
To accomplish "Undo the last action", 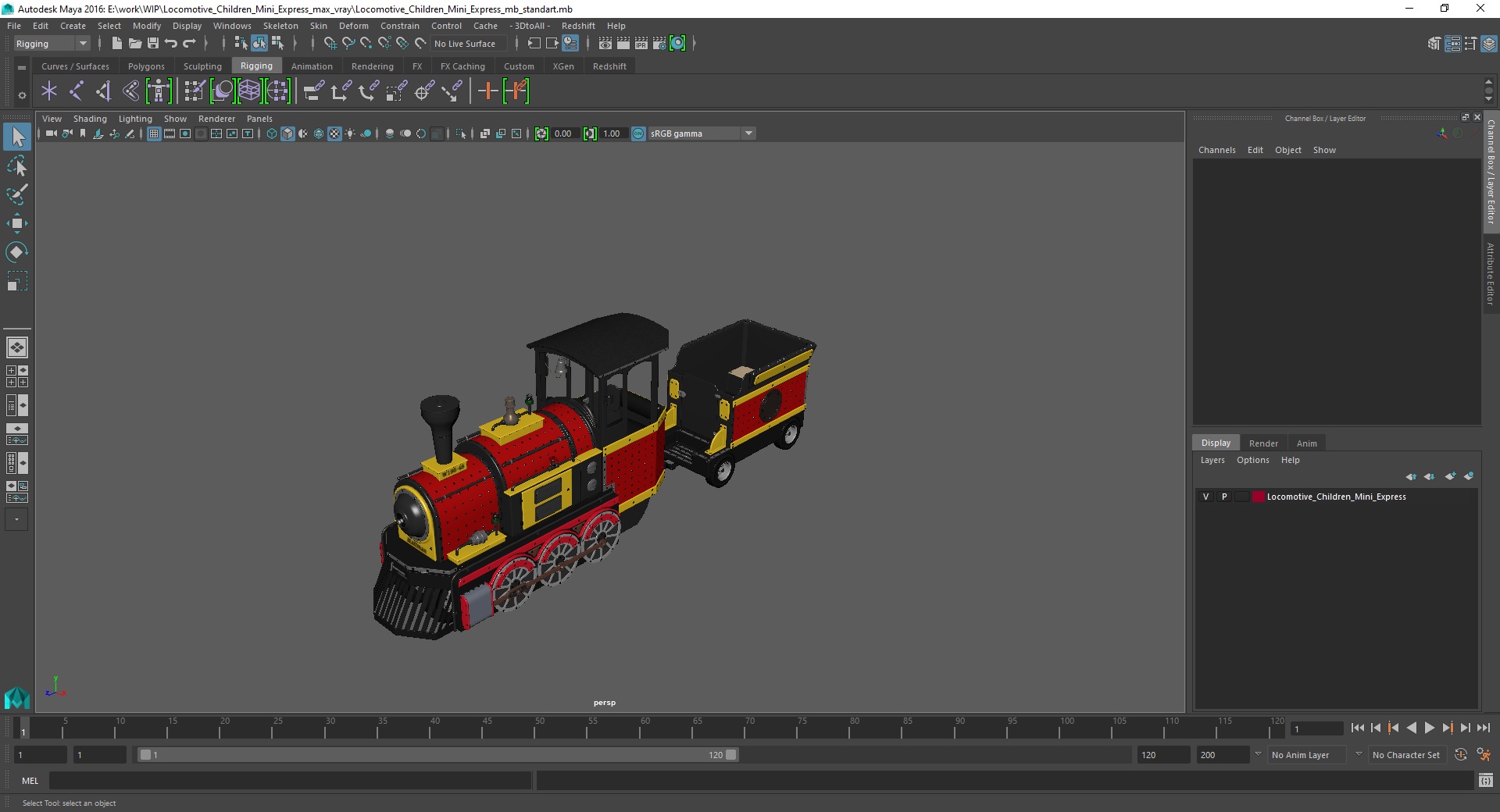I will click(171, 44).
